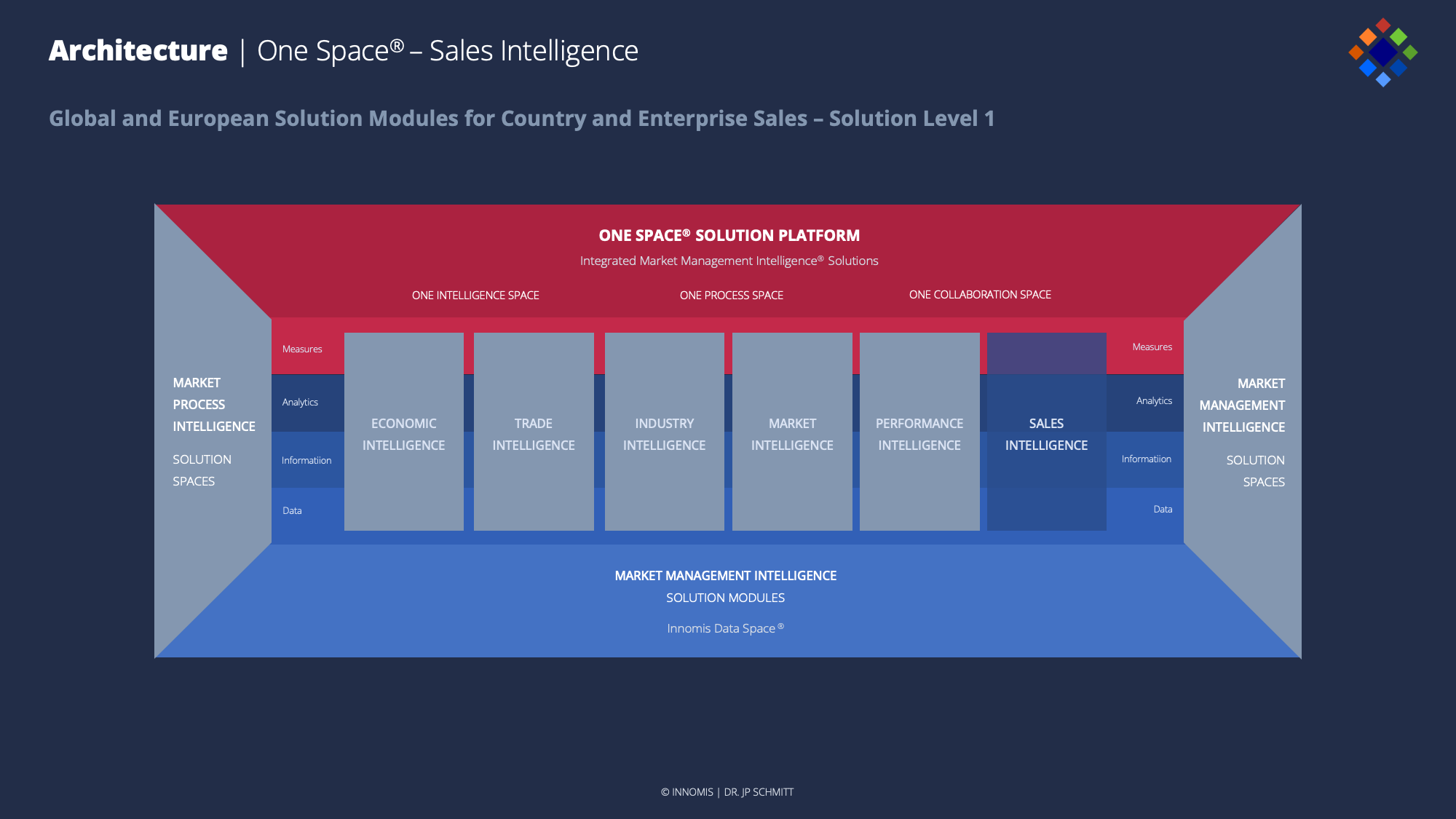Viewport: 1456px width, 819px height.
Task: Click the right Analytics layer label
Action: pyautogui.click(x=1154, y=401)
